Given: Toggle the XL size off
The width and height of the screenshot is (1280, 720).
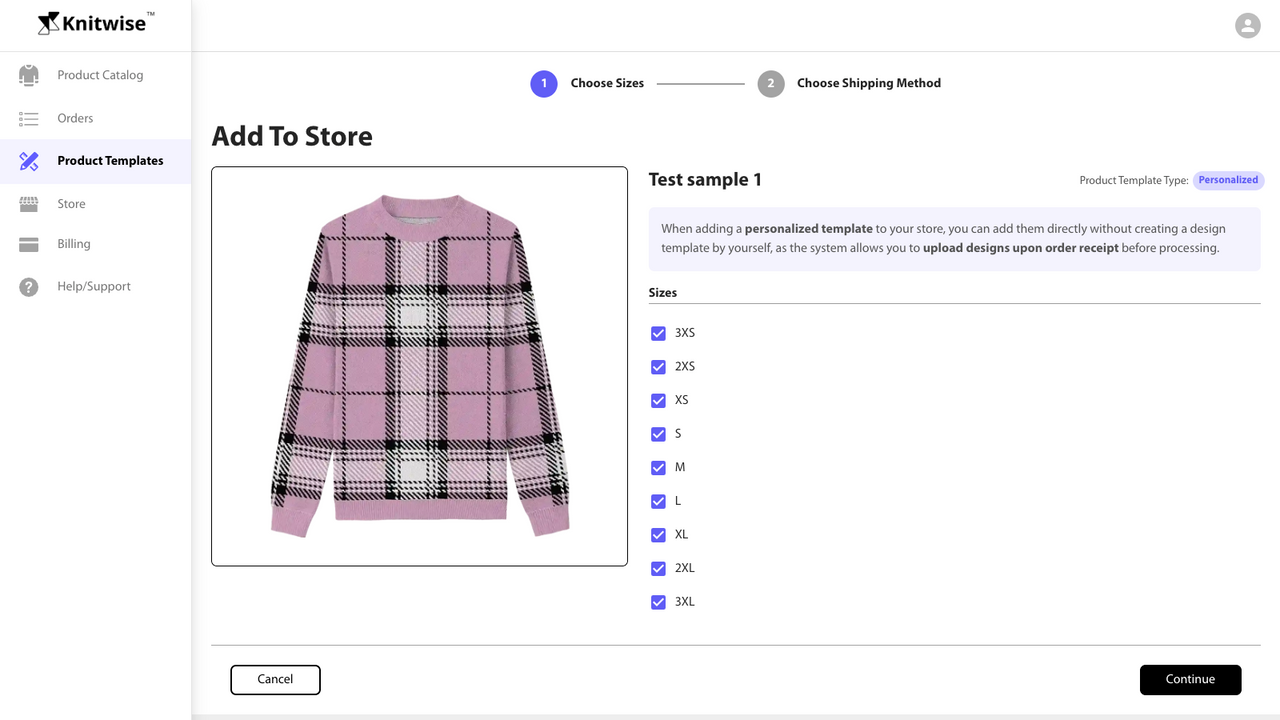Looking at the screenshot, I should 658,534.
